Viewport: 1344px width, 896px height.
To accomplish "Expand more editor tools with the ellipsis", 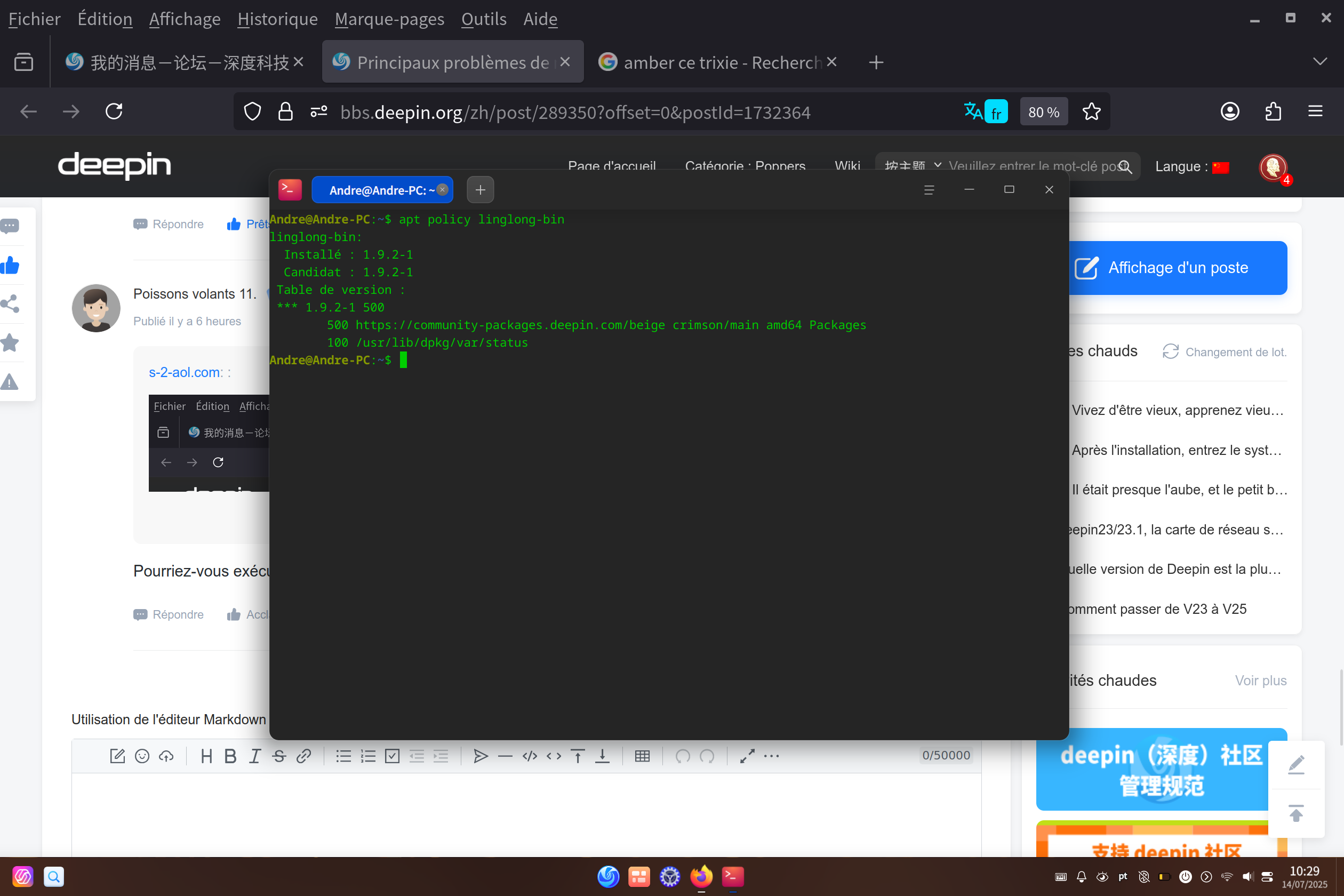I will (x=771, y=756).
